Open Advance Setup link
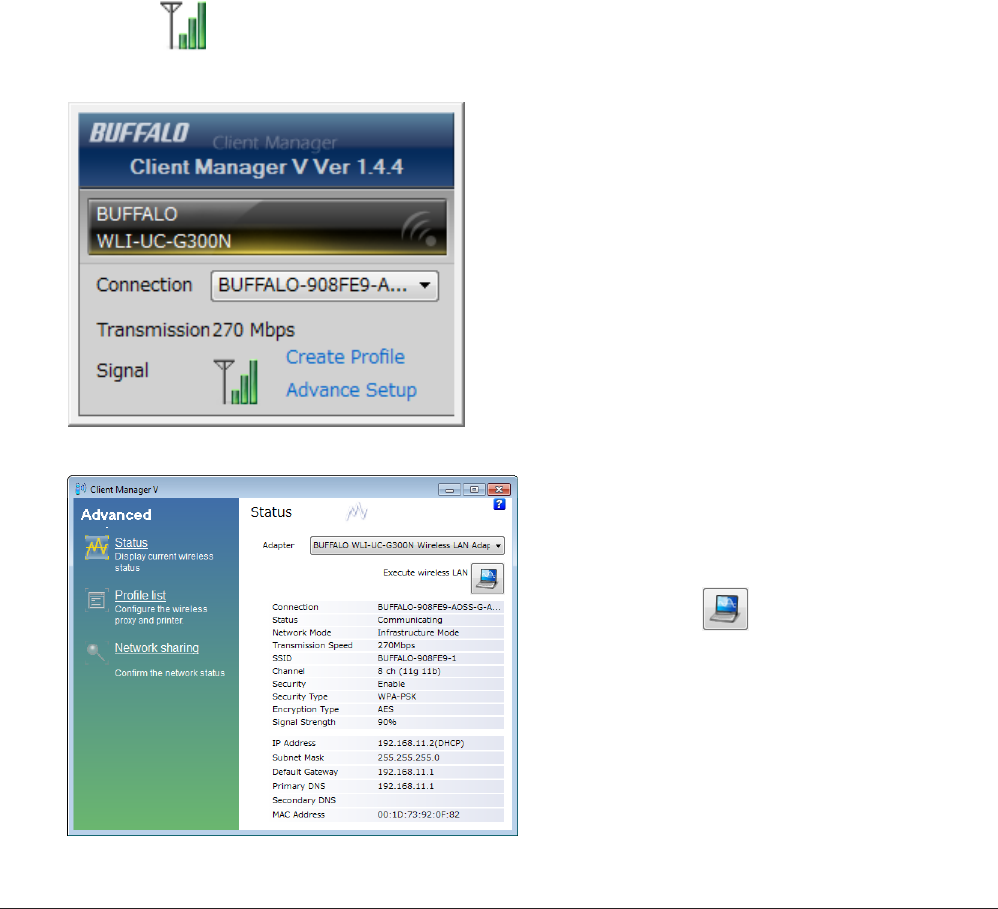This screenshot has width=998, height=909. point(351,390)
